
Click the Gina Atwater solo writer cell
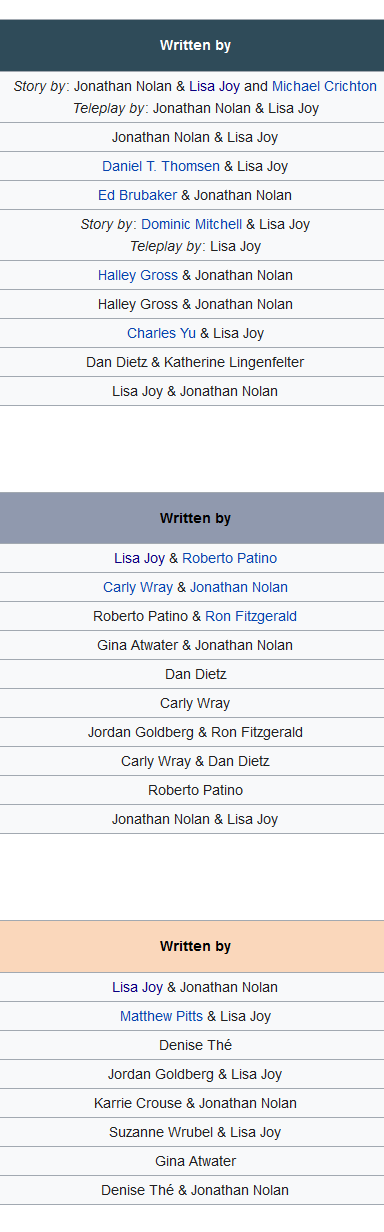click(192, 1161)
